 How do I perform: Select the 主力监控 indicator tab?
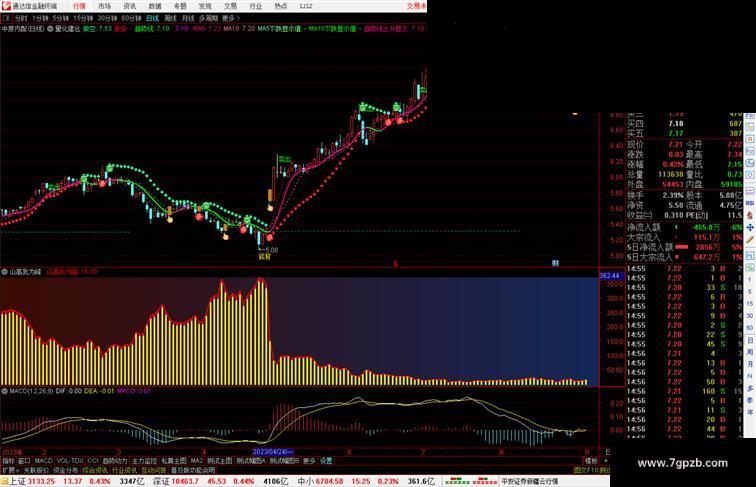[x=144, y=461]
